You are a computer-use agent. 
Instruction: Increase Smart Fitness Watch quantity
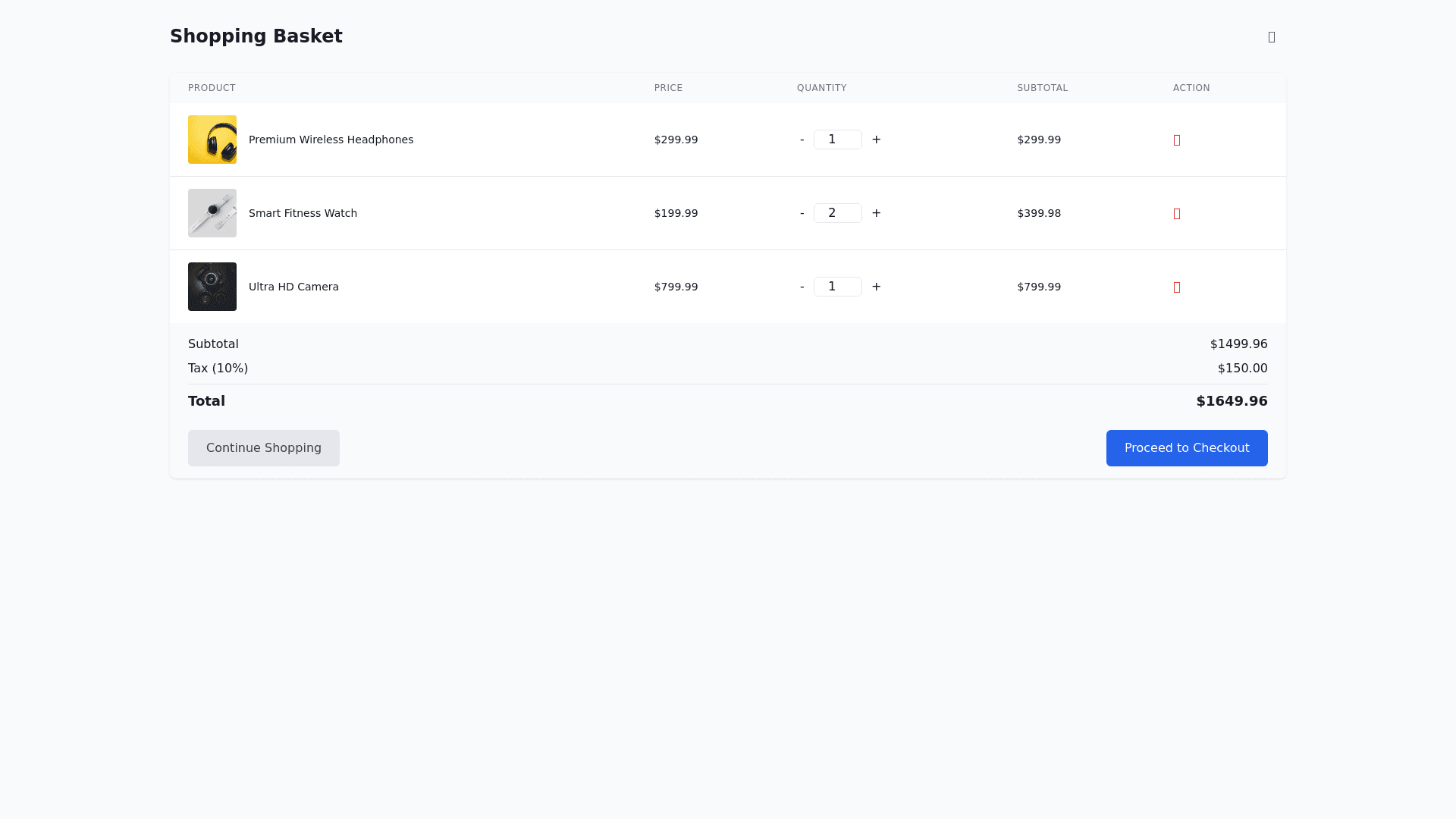pyautogui.click(x=876, y=213)
